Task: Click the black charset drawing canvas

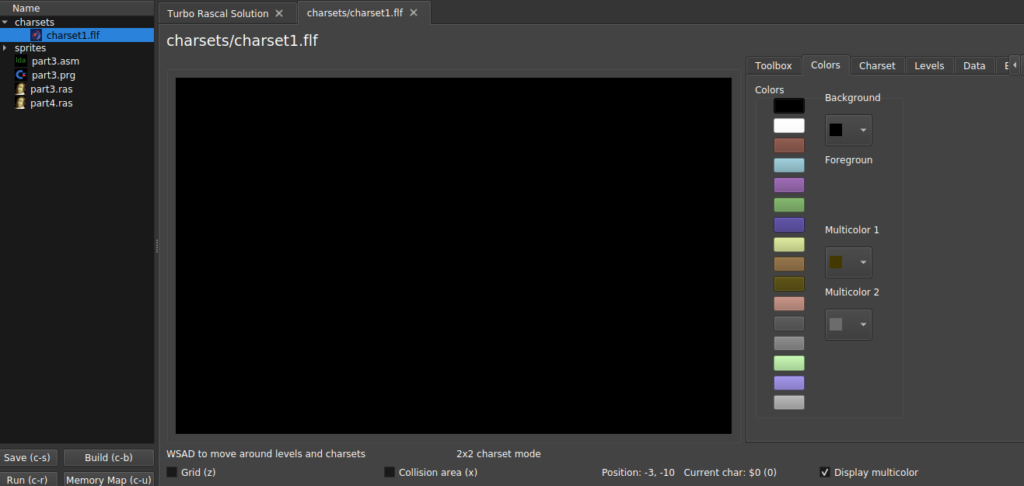Action: coord(453,255)
